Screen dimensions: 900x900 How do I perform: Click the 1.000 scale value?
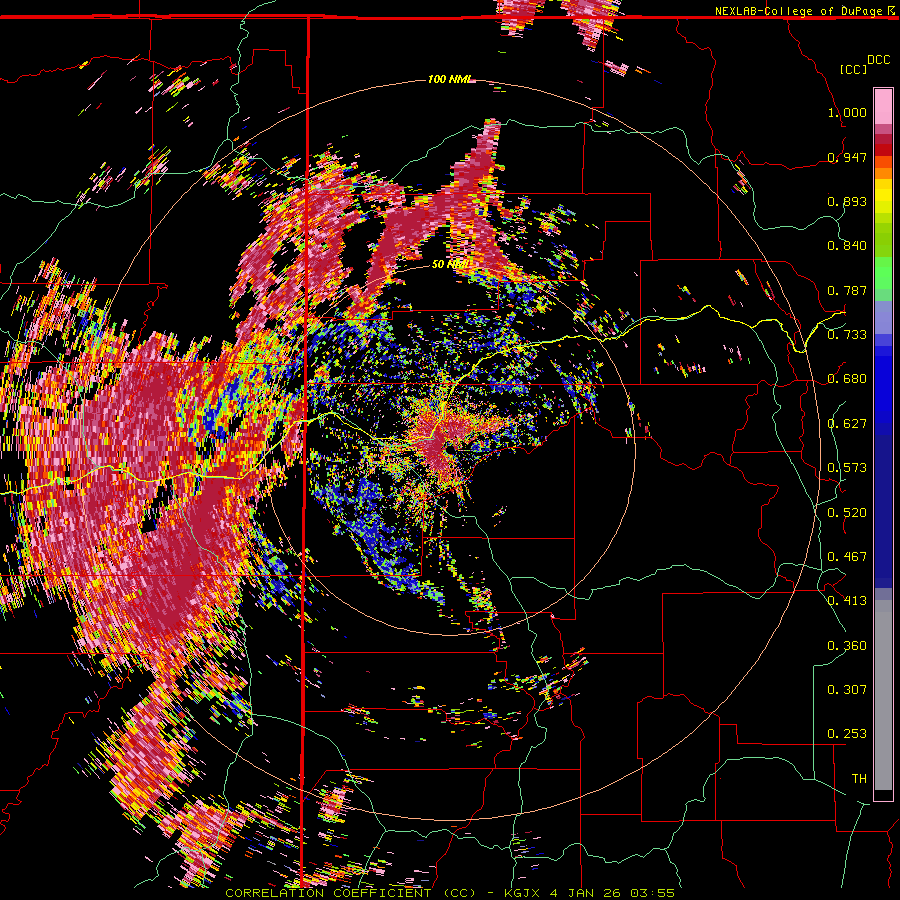847,112
